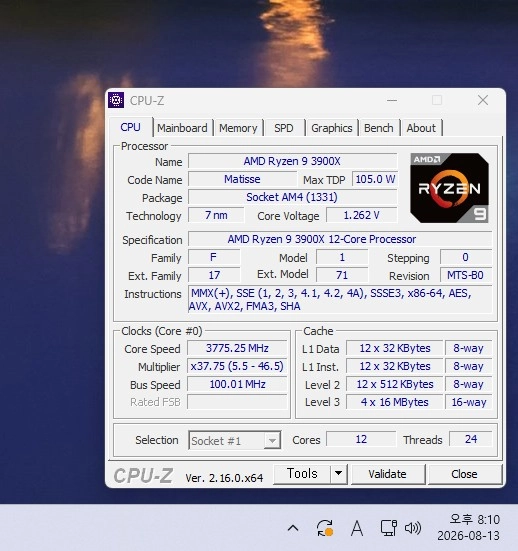Click the Close button at bottom
The width and height of the screenshot is (518, 551).
click(x=464, y=474)
